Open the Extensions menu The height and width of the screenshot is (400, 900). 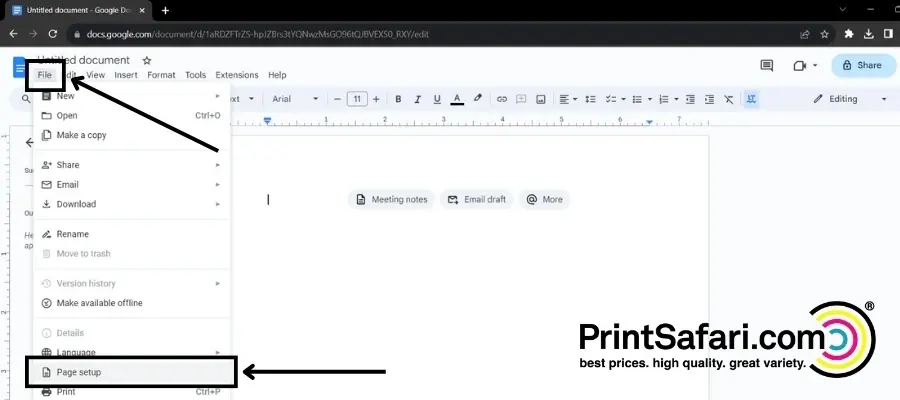236,75
